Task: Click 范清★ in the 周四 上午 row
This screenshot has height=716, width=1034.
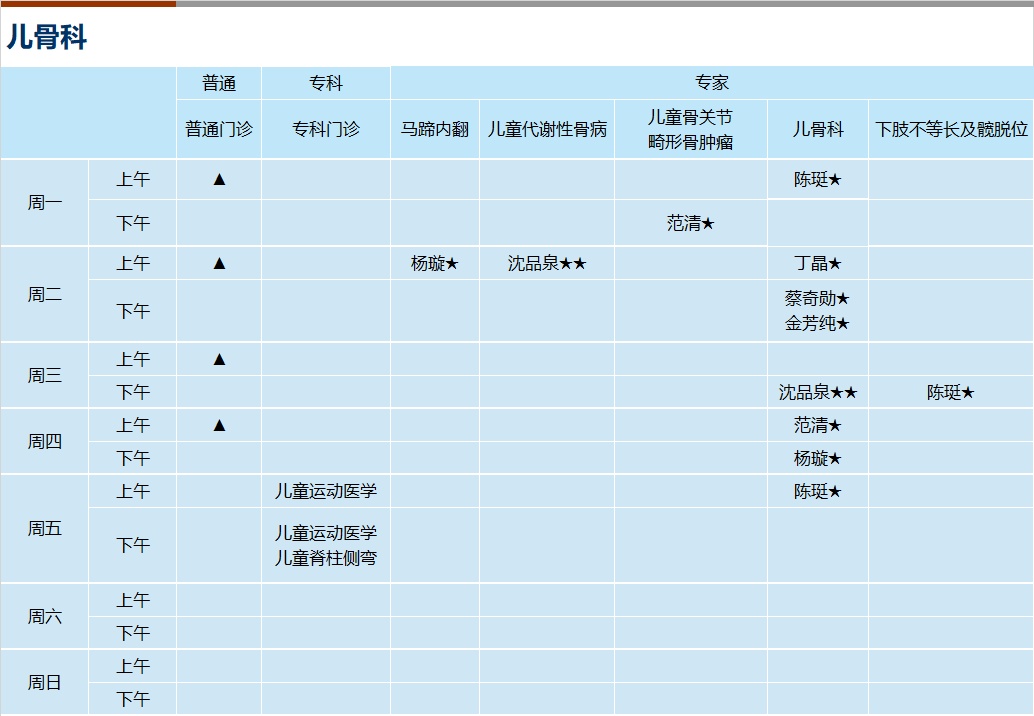Action: [x=818, y=425]
